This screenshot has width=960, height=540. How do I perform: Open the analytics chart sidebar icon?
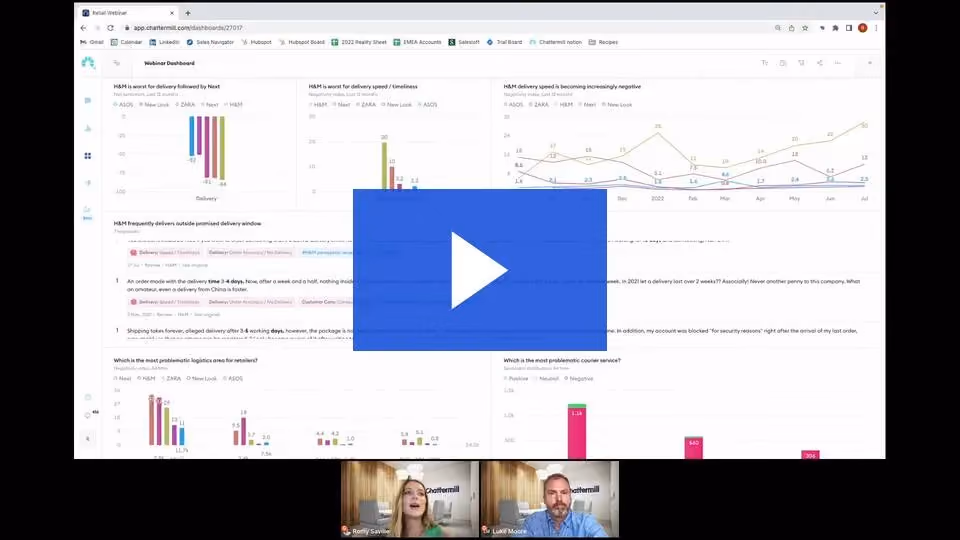tap(88, 128)
